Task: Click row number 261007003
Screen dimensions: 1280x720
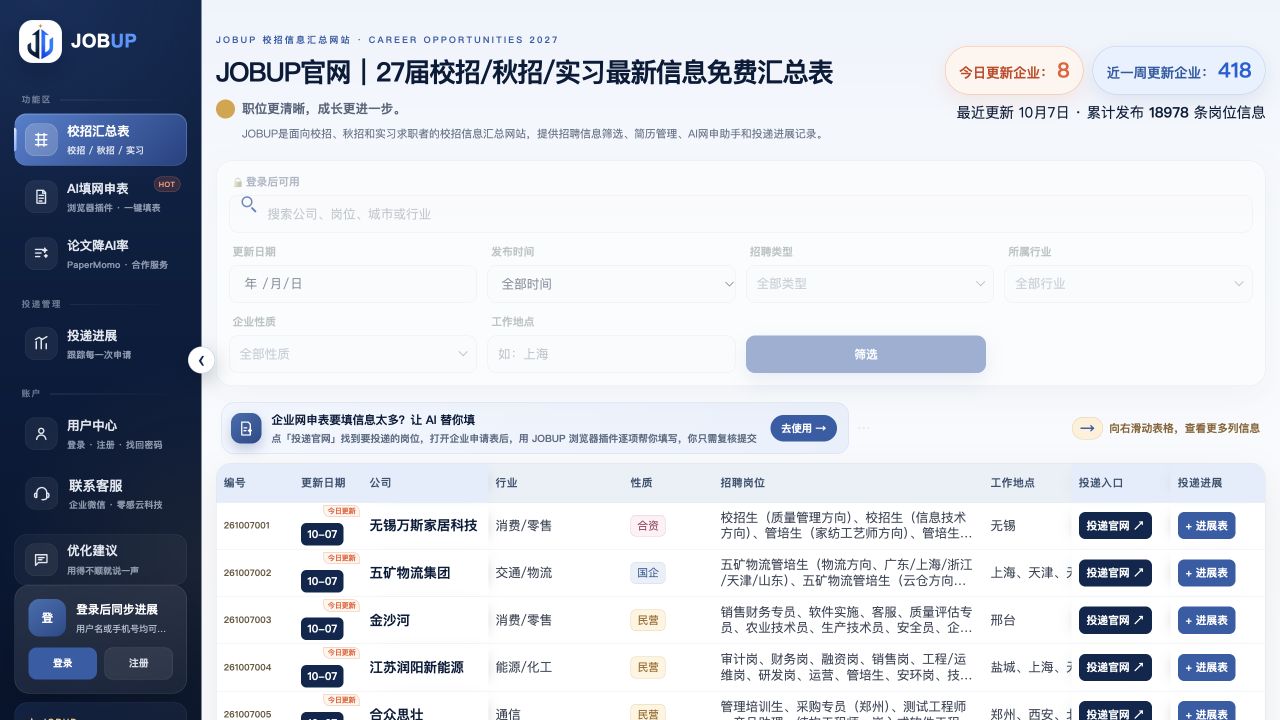Action: [x=247, y=620]
